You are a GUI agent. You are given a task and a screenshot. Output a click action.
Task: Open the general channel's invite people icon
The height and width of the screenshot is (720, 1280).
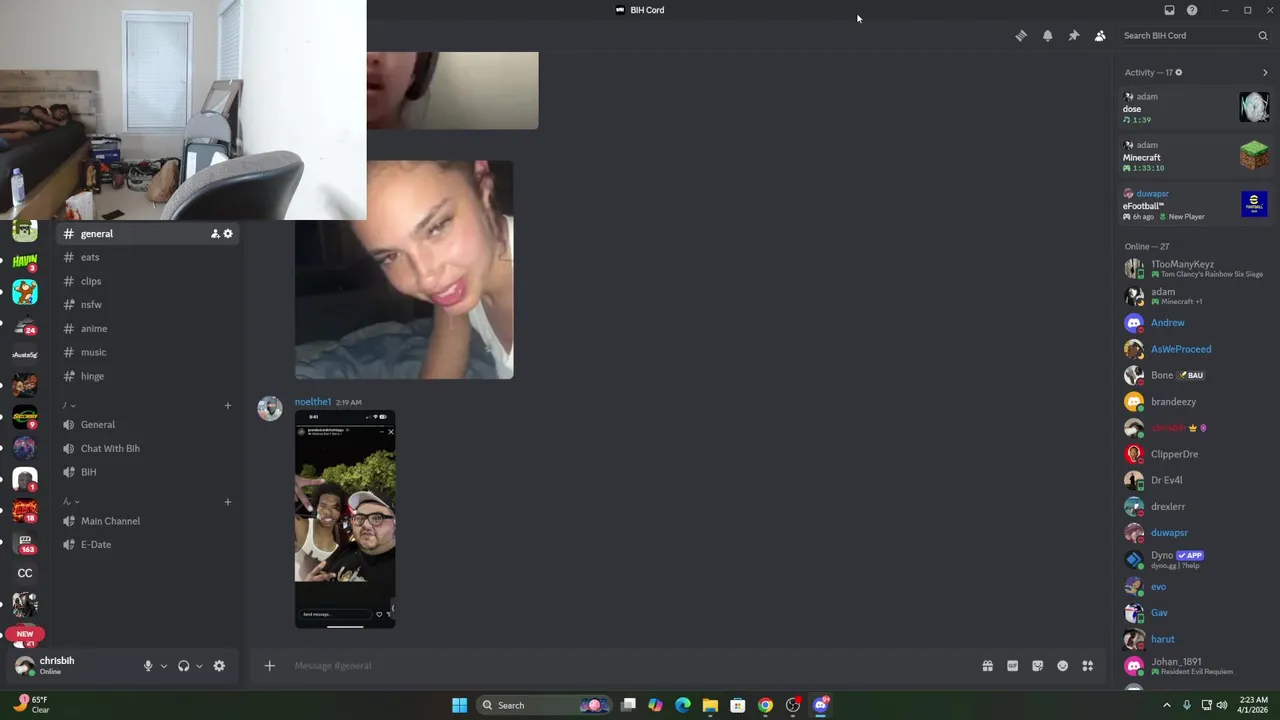click(214, 234)
